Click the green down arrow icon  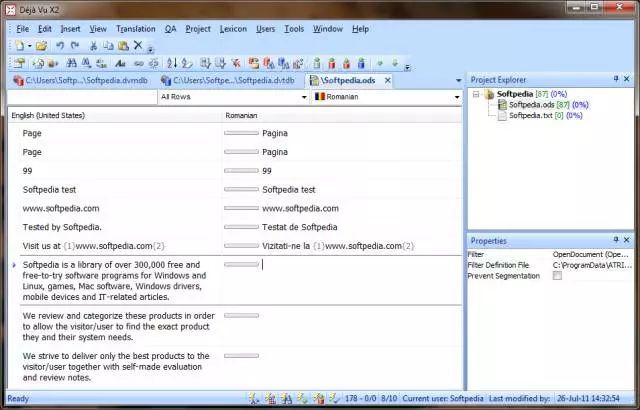(395, 63)
